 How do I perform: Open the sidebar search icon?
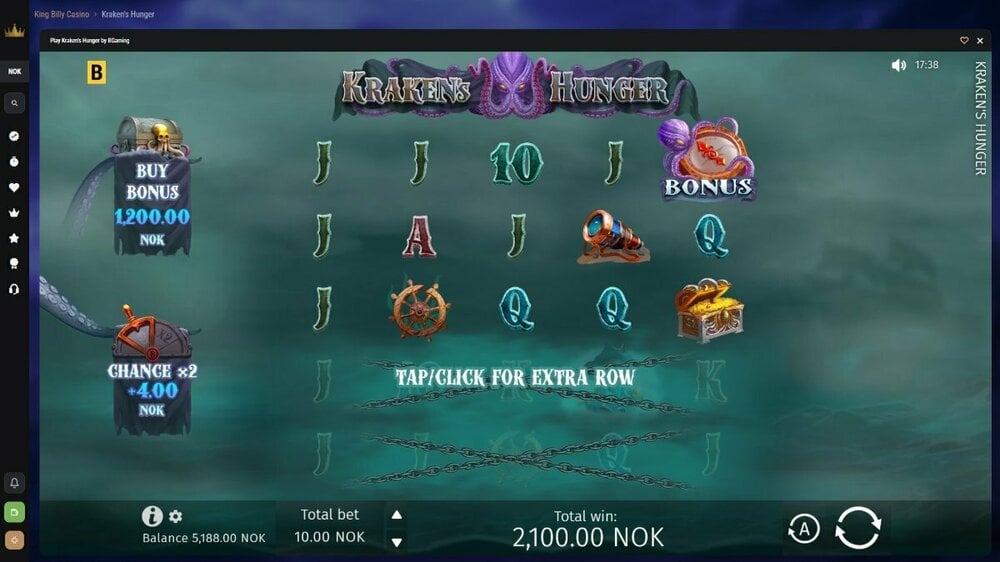(x=14, y=103)
